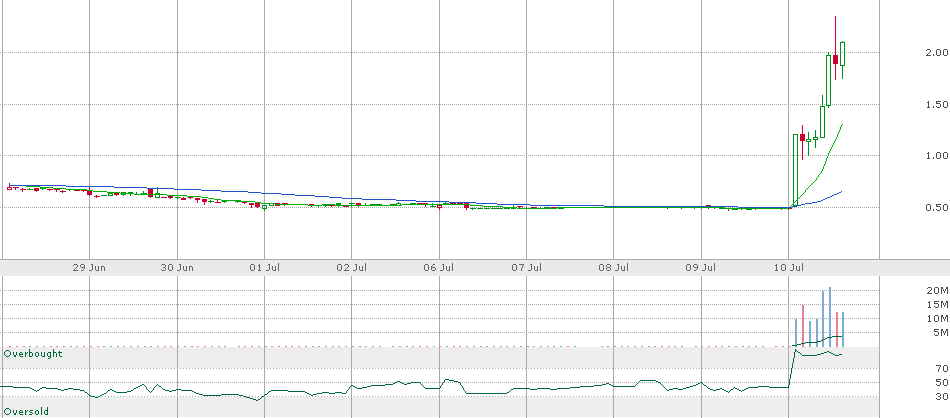This screenshot has width=950, height=418.
Task: Click the tallest blue volume bar
Action: [829, 317]
